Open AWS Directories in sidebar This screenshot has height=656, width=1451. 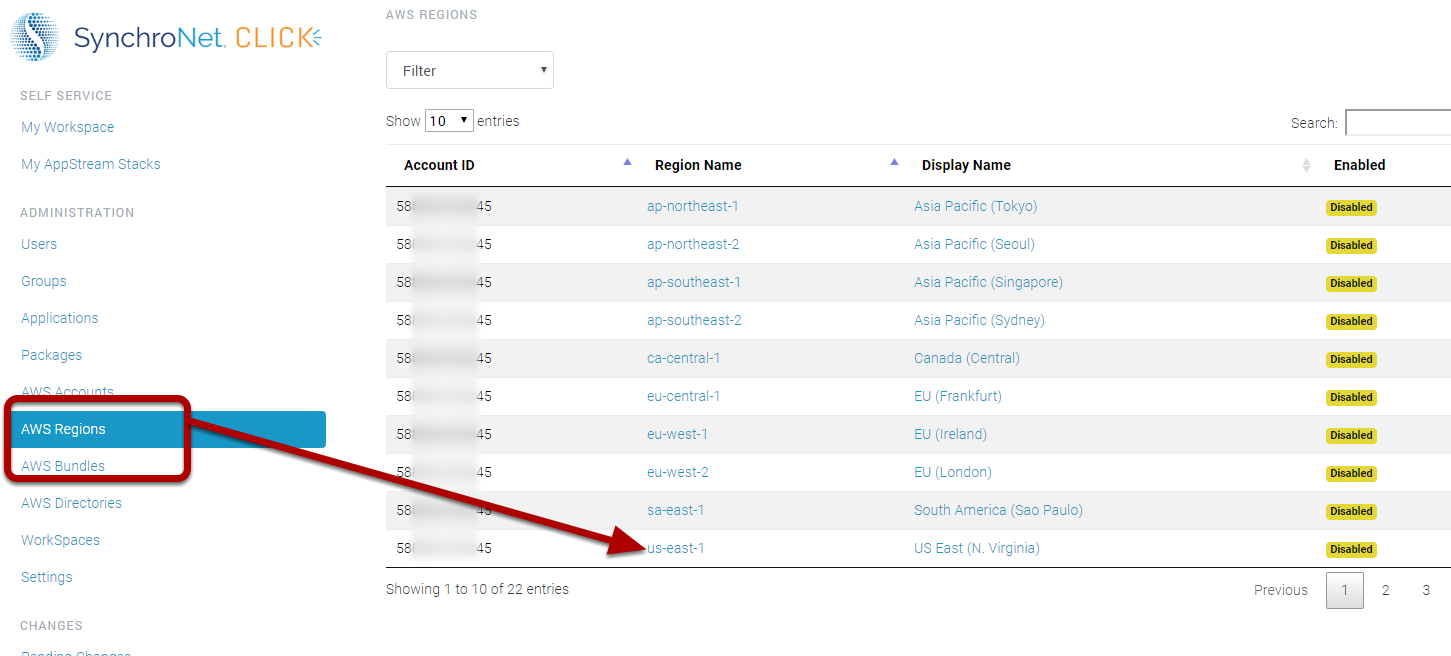72,503
